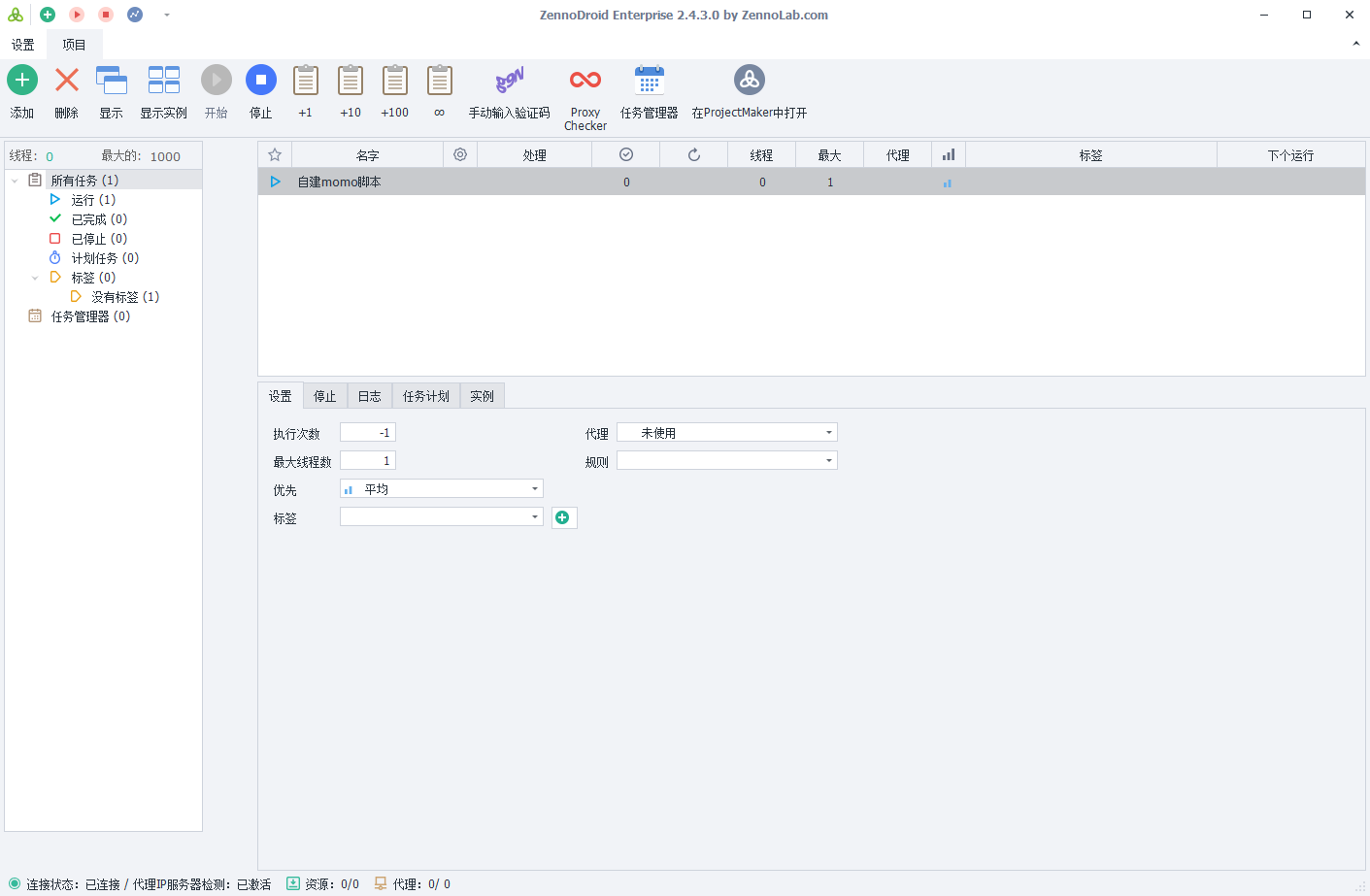Screen dimensions: 1370x896
Task: Click the ZennoDroid app logo in title bar
Action: 16,15
